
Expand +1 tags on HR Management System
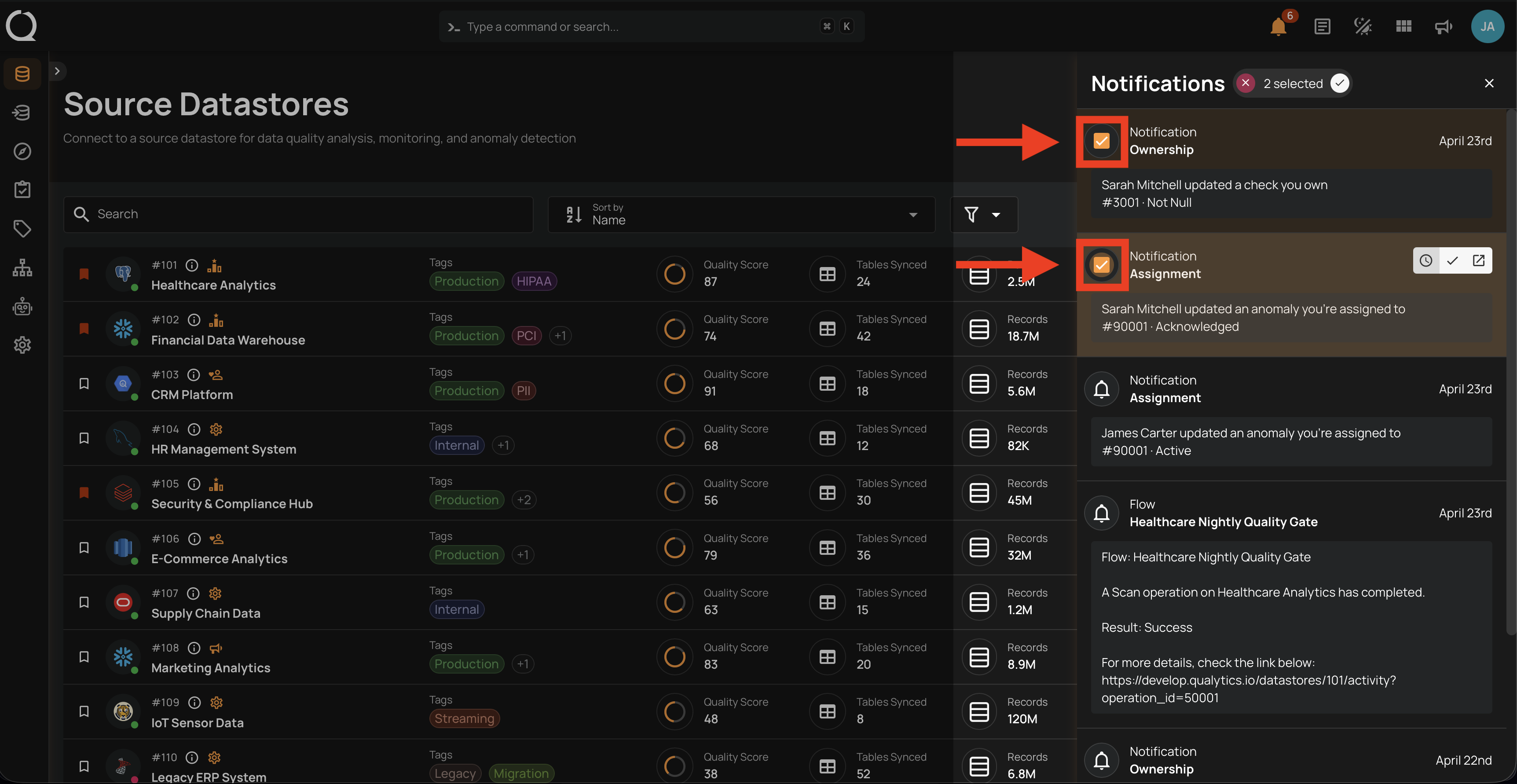(503, 445)
